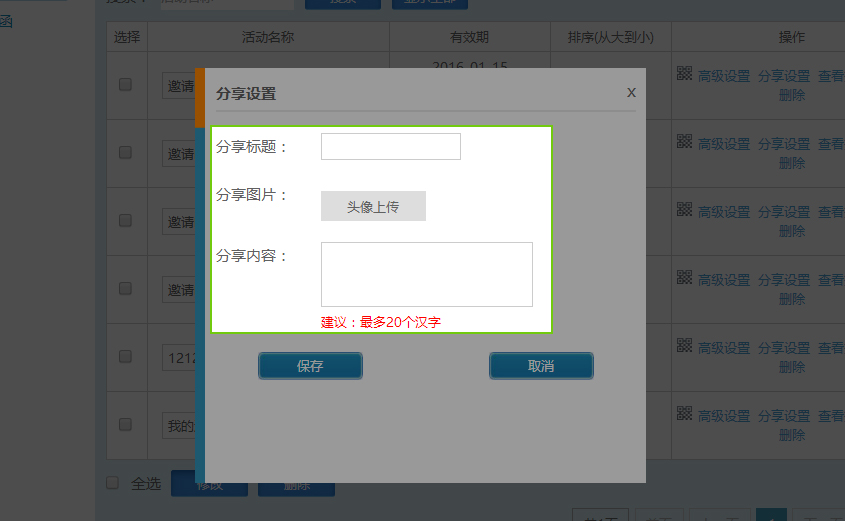This screenshot has height=521, width=845.
Task: Click the 1212 activity name field
Action: 178,358
